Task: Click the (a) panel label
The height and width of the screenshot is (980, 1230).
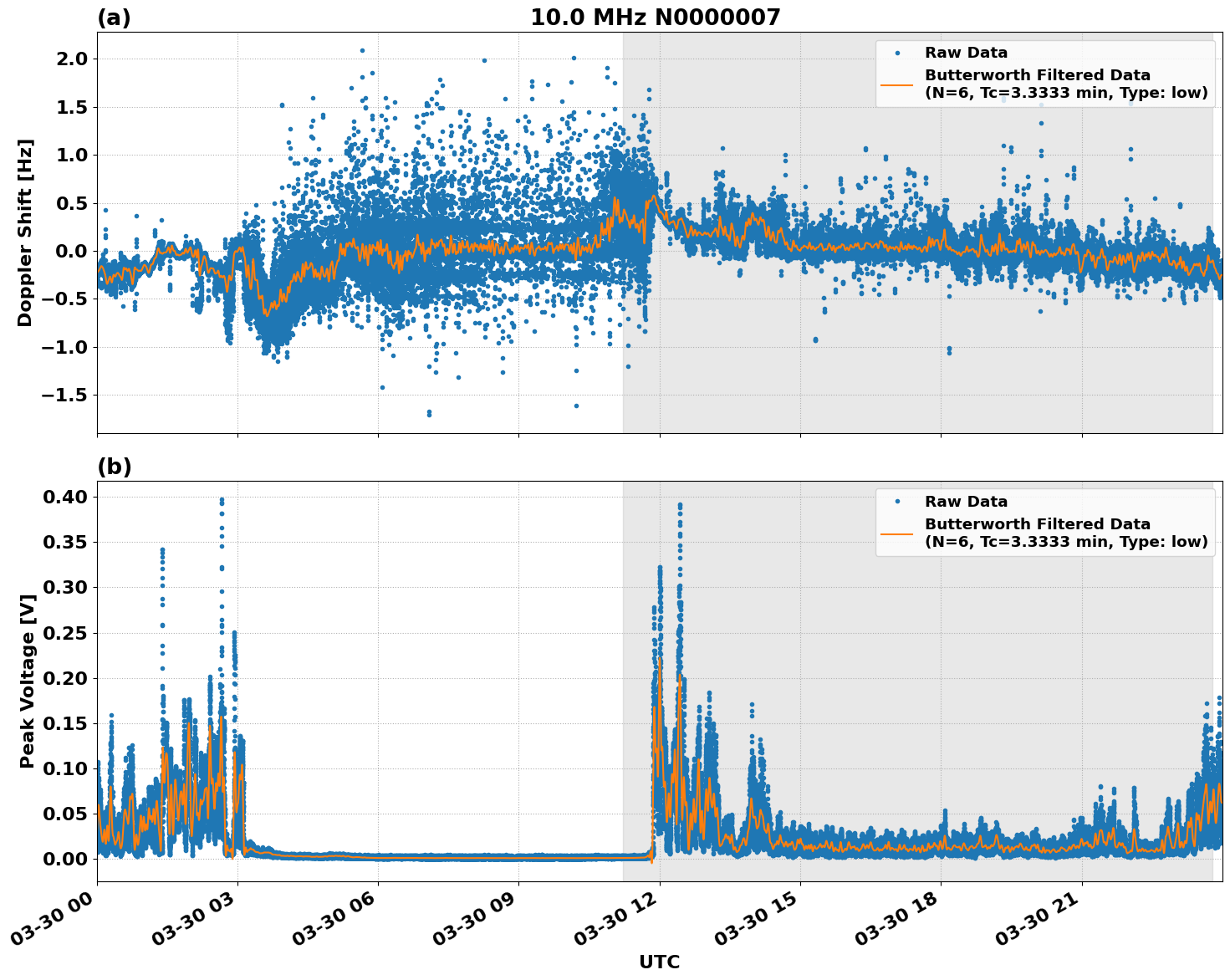Action: click(x=114, y=18)
